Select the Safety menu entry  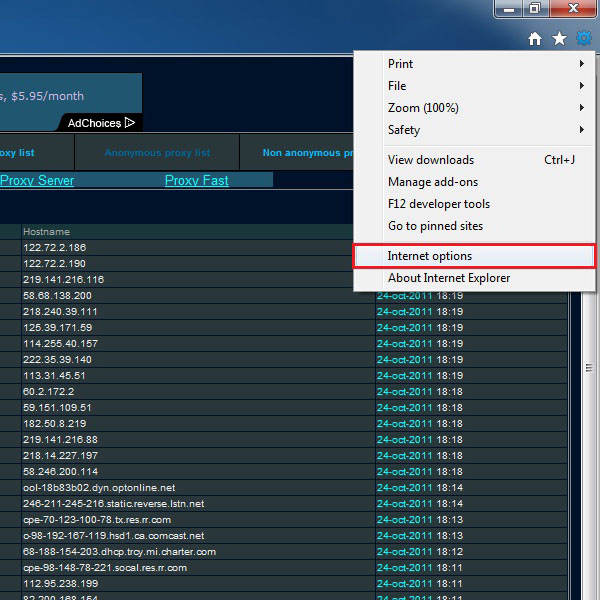click(474, 130)
